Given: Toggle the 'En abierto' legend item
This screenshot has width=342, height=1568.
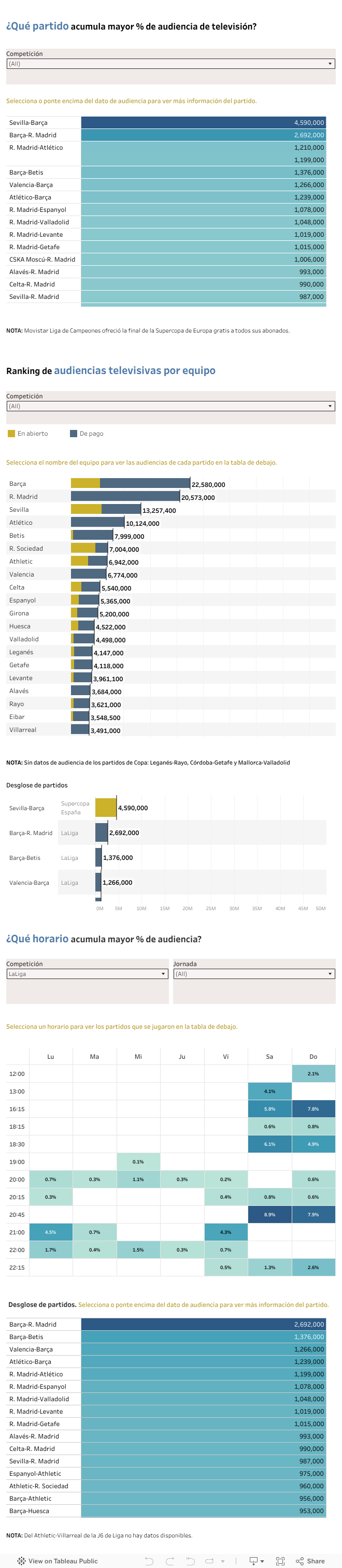Looking at the screenshot, I should pyautogui.click(x=32, y=434).
